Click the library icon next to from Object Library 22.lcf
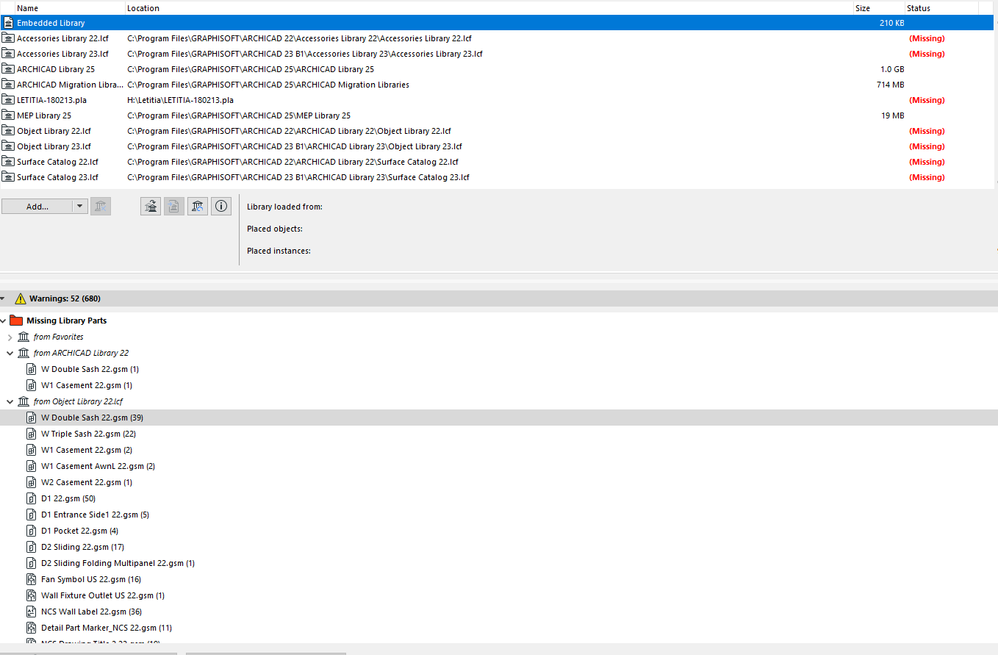The height and width of the screenshot is (655, 998). point(24,402)
